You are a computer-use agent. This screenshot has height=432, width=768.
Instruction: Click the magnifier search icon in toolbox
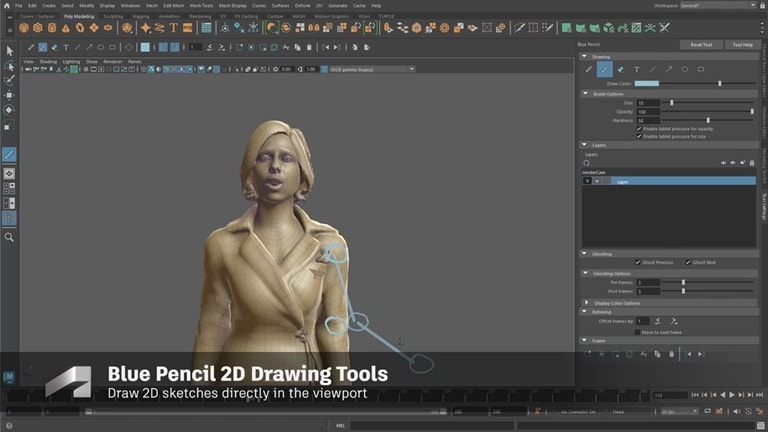(x=9, y=238)
